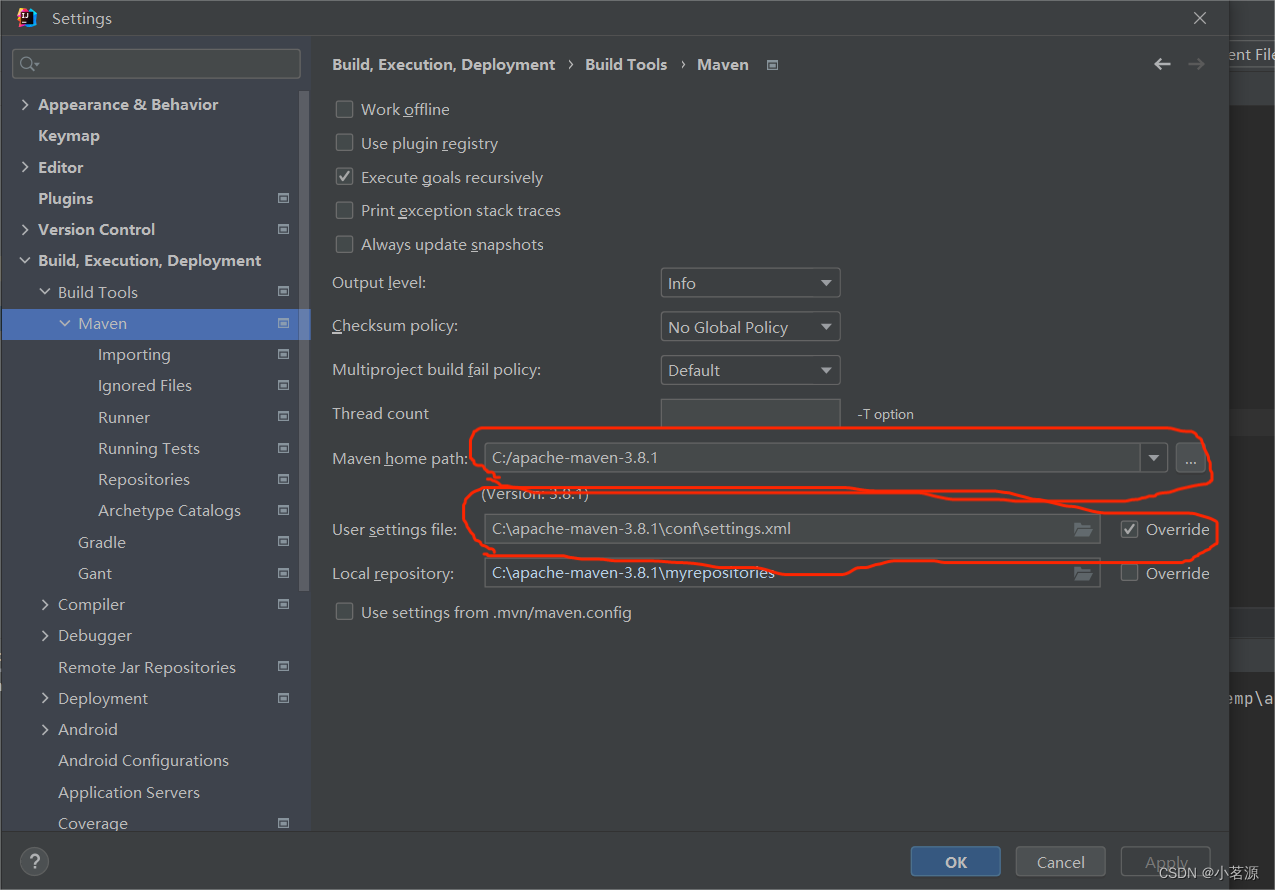Expand the Compiler node
1275x890 pixels.
pos(45,604)
